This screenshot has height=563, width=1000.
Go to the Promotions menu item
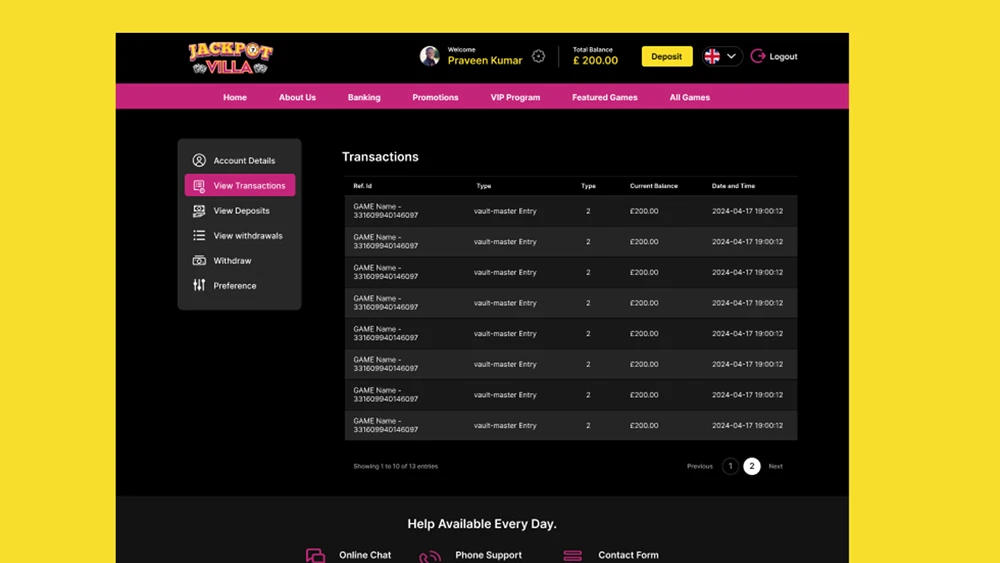pos(435,97)
